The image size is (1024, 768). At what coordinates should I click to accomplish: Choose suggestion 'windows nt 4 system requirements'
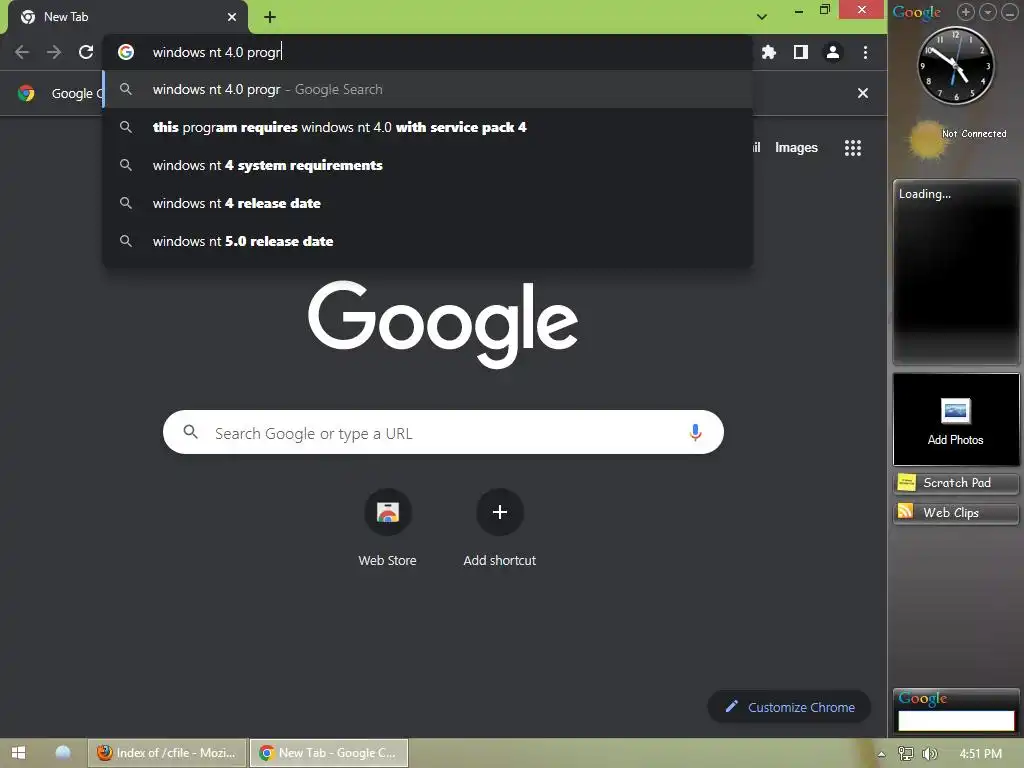pyautogui.click(x=428, y=165)
